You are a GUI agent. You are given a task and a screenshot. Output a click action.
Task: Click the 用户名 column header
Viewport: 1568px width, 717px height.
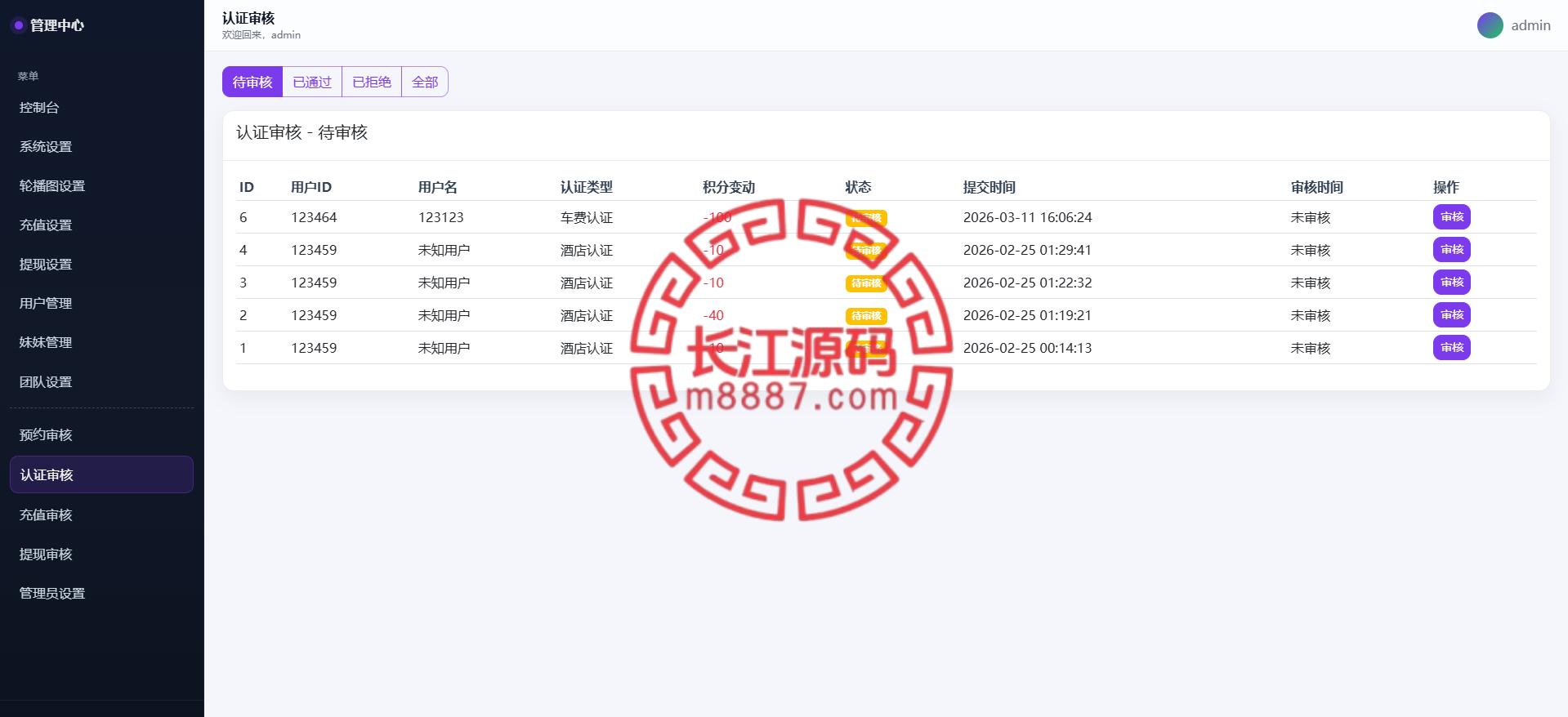(438, 187)
